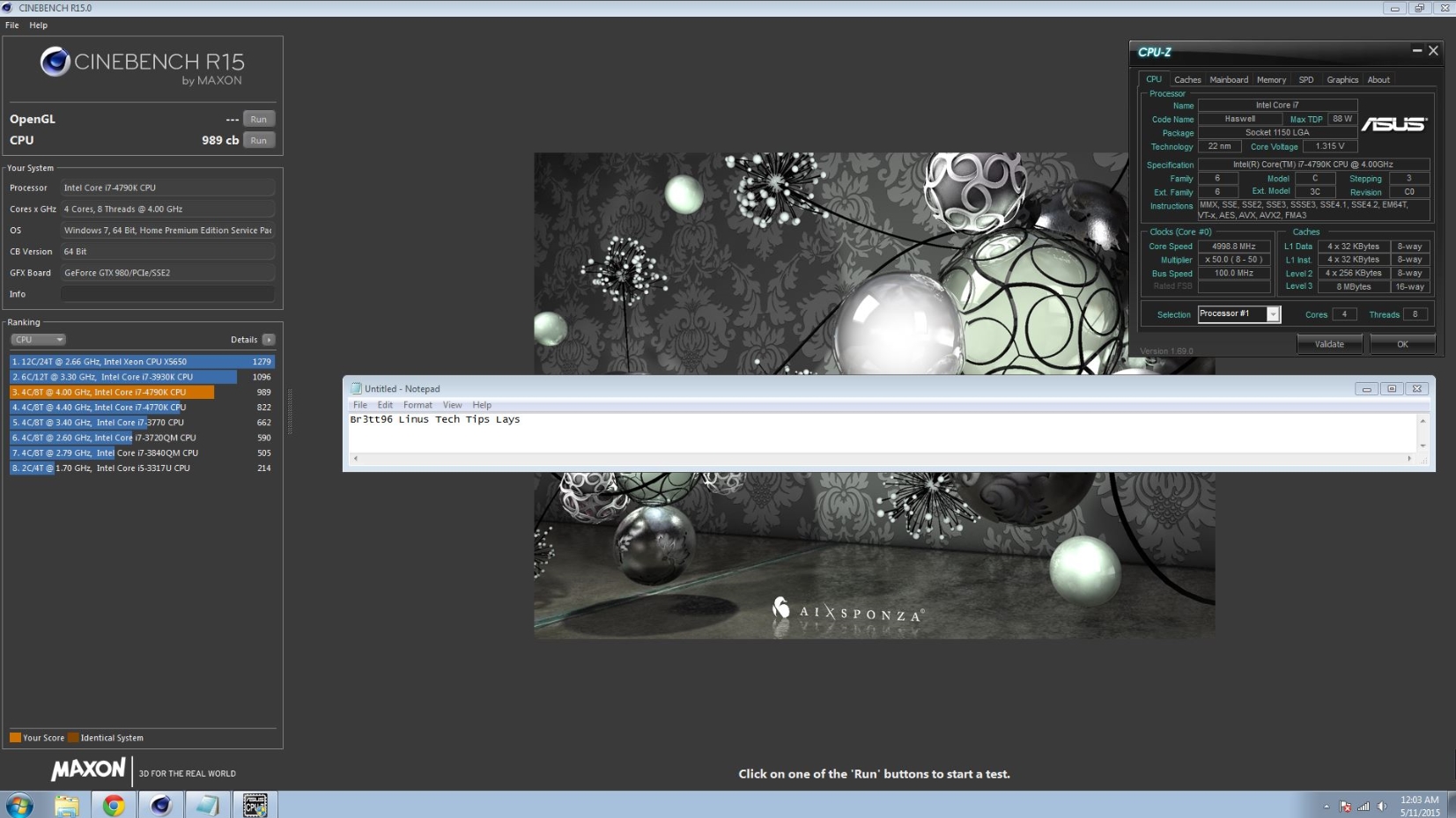Viewport: 1456px width, 818px height.
Task: Switch to CPU-Z Caches tab
Action: [1187, 80]
